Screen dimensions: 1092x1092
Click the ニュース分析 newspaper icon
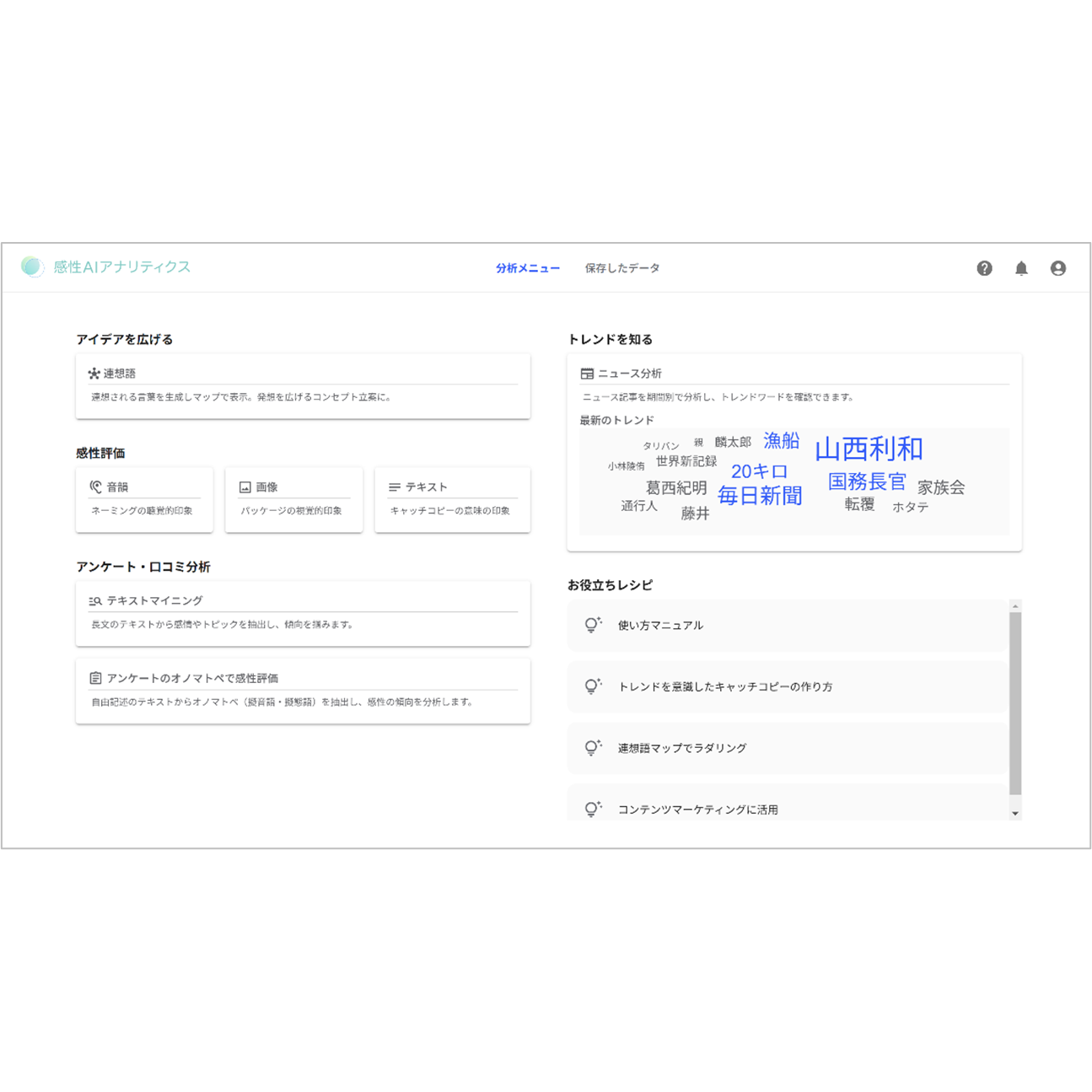(x=587, y=374)
